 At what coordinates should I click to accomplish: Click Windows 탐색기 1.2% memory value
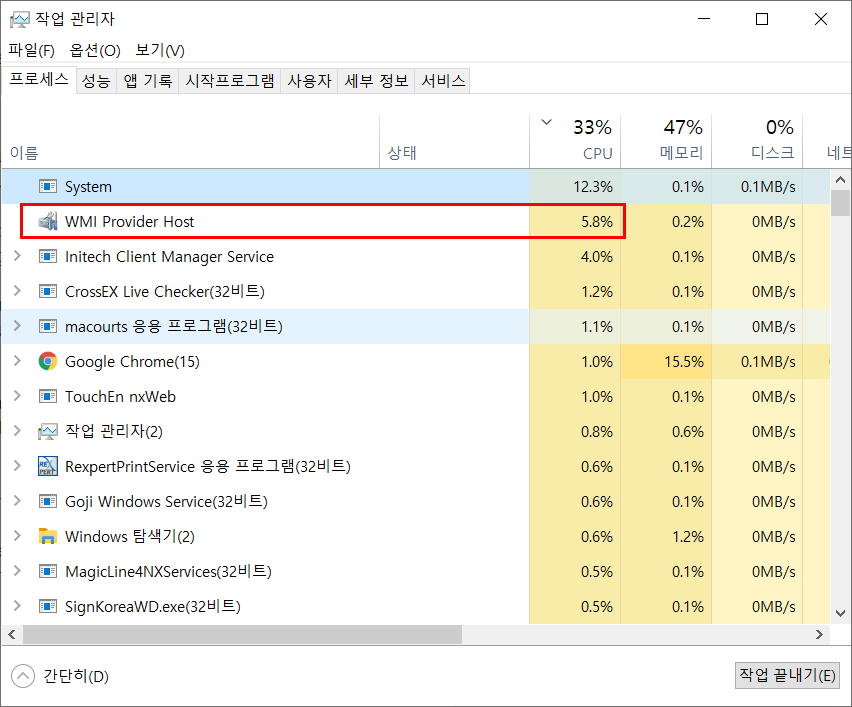coord(687,537)
